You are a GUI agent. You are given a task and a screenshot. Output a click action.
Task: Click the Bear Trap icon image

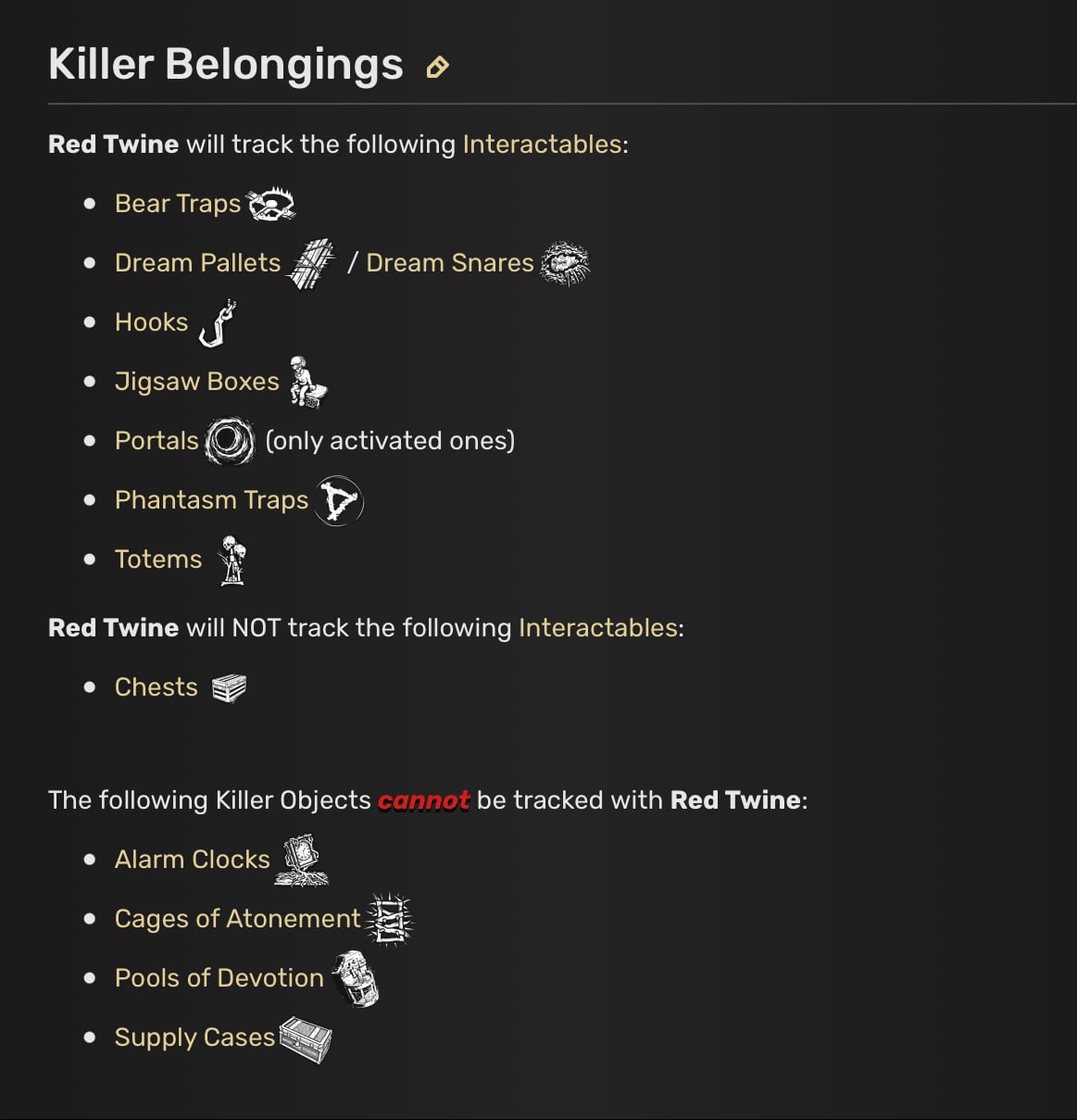[271, 204]
